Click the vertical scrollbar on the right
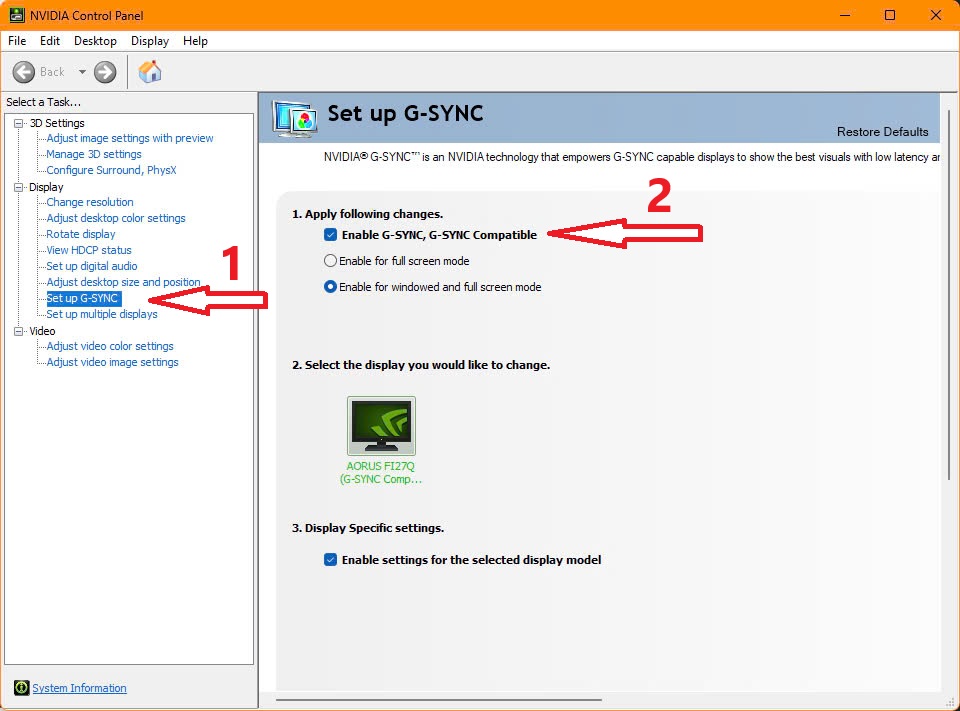 coord(950,294)
